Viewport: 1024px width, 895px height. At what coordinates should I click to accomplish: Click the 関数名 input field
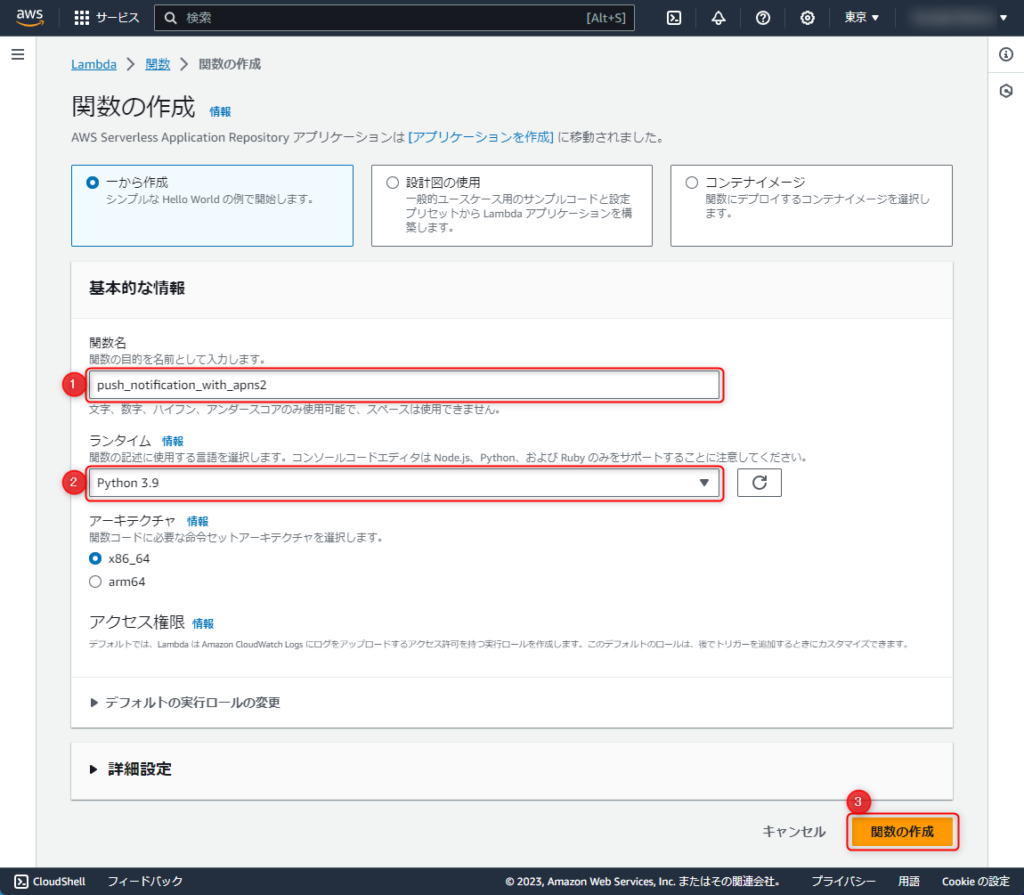404,385
